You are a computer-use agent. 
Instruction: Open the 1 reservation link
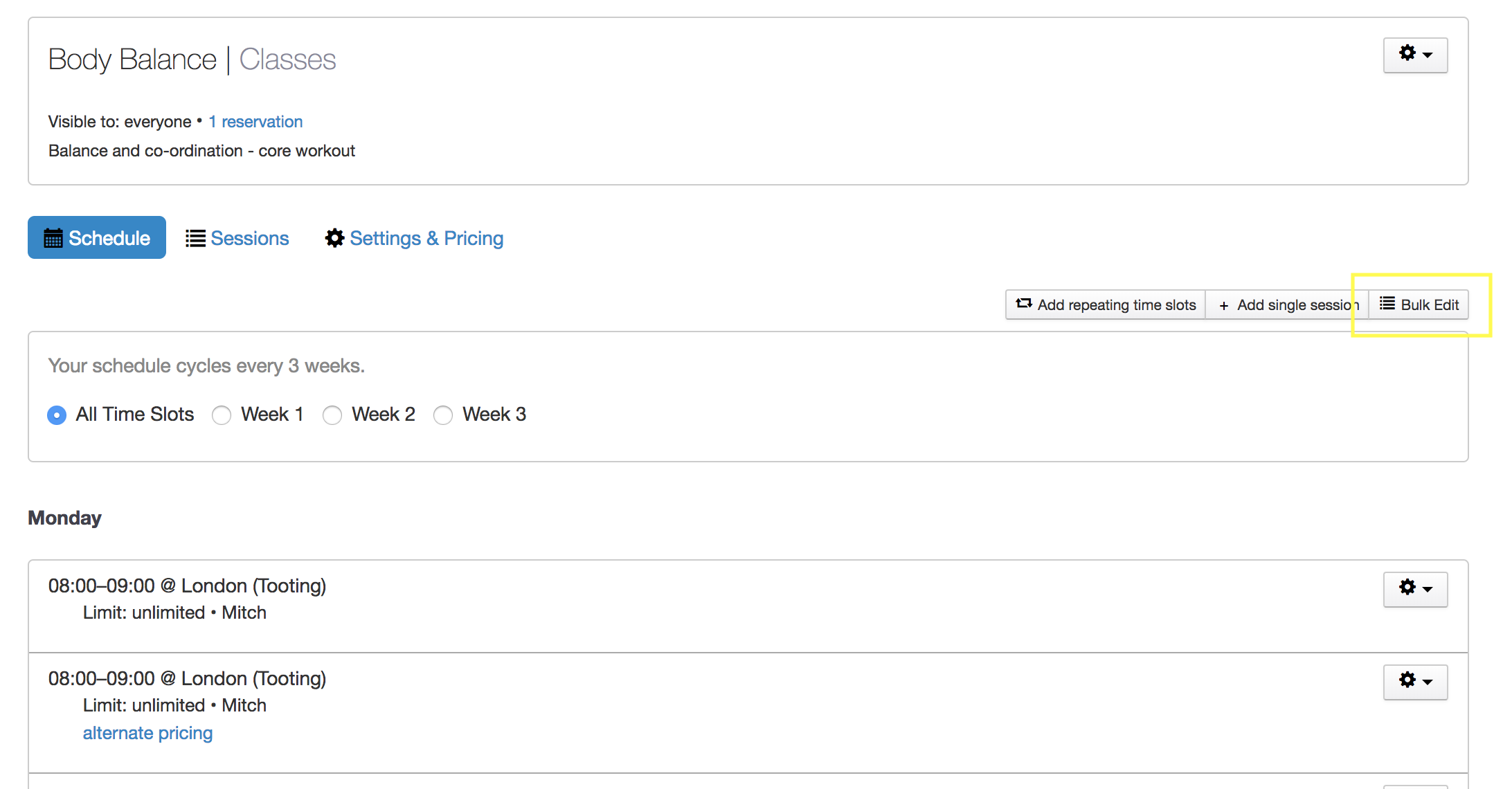pyautogui.click(x=255, y=122)
